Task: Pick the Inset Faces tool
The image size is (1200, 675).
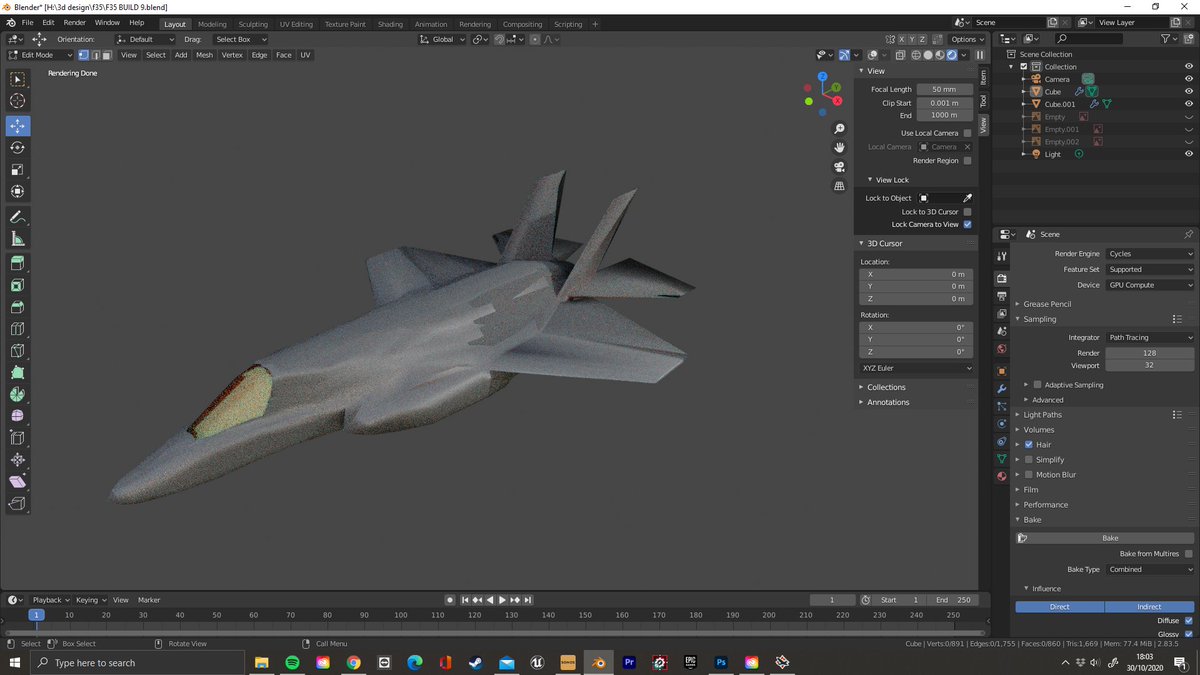Action: coord(18,285)
